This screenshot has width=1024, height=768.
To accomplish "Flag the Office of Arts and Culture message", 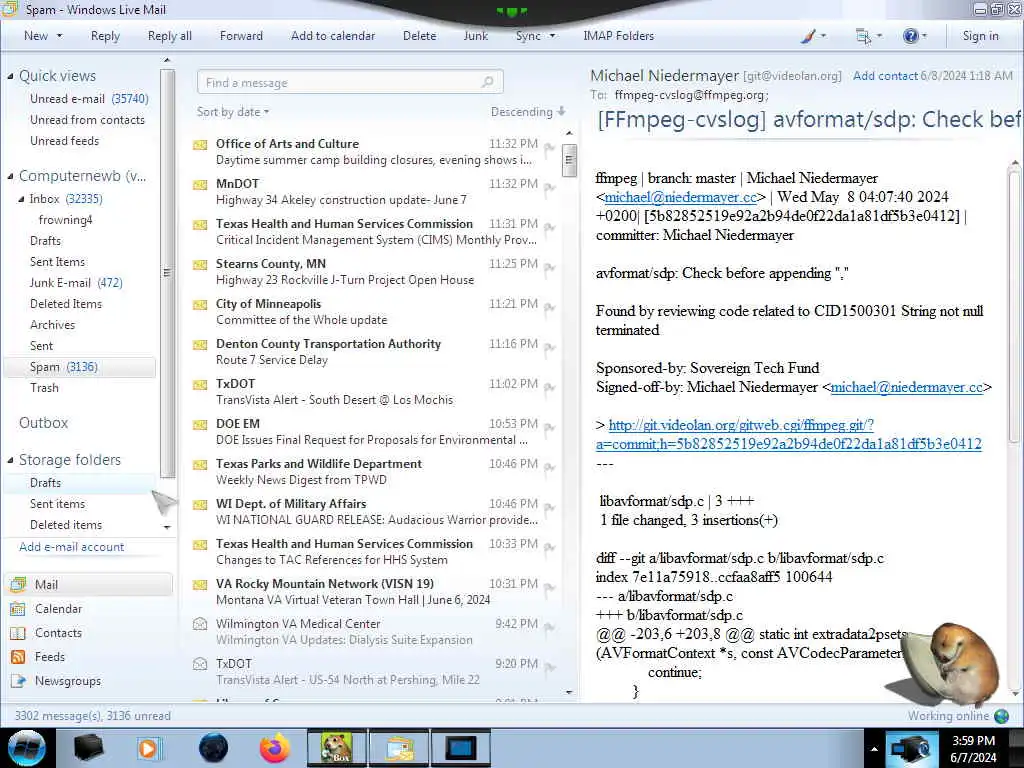I will tap(549, 149).
